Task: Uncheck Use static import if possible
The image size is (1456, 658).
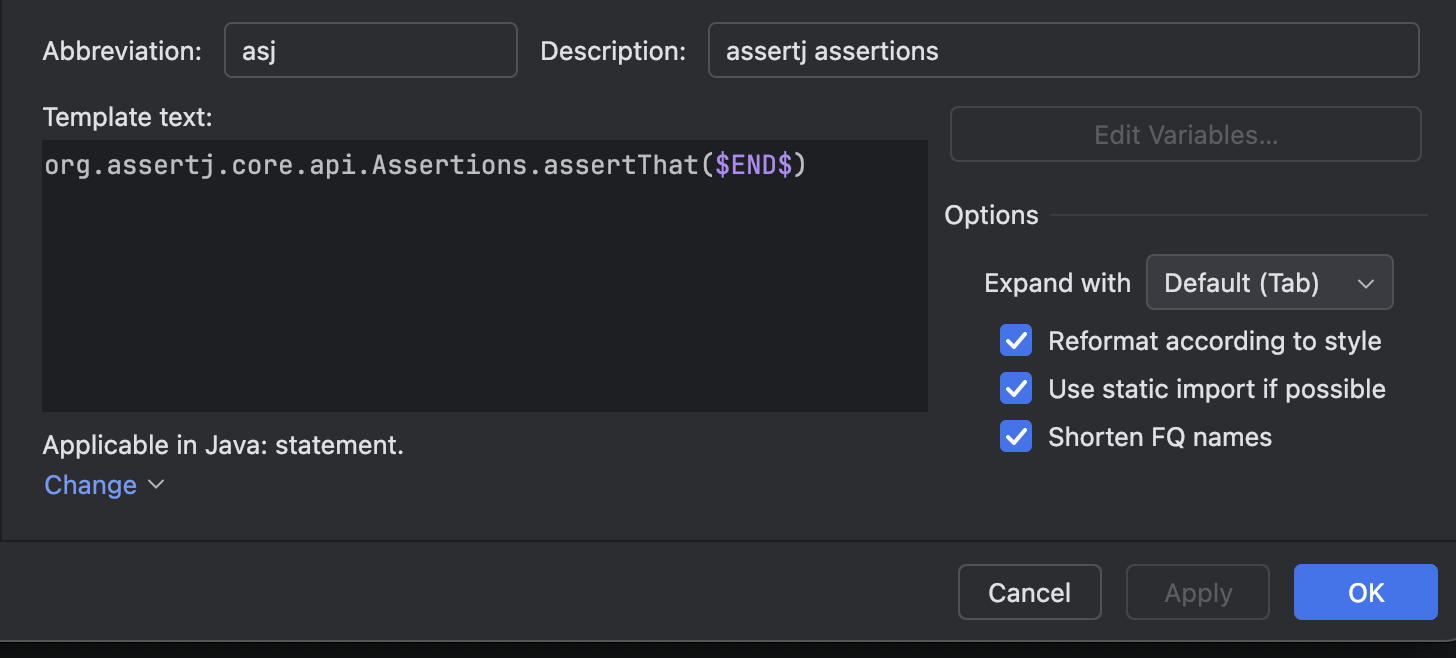Action: (1016, 389)
